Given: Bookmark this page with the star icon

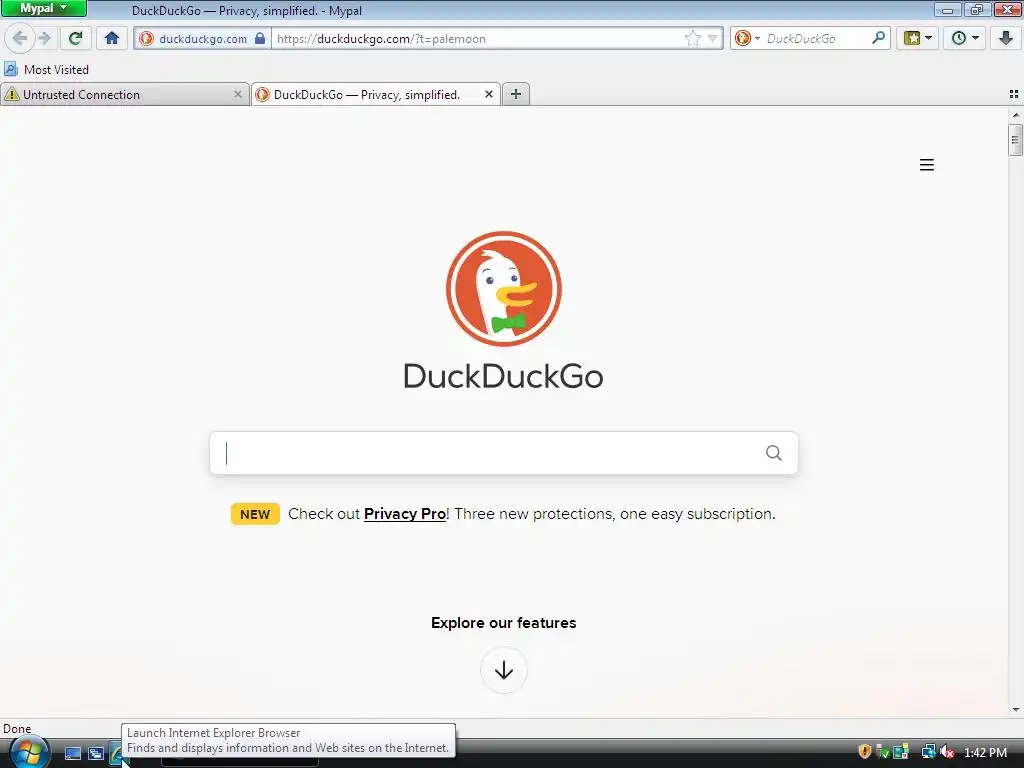Looking at the screenshot, I should 692,39.
